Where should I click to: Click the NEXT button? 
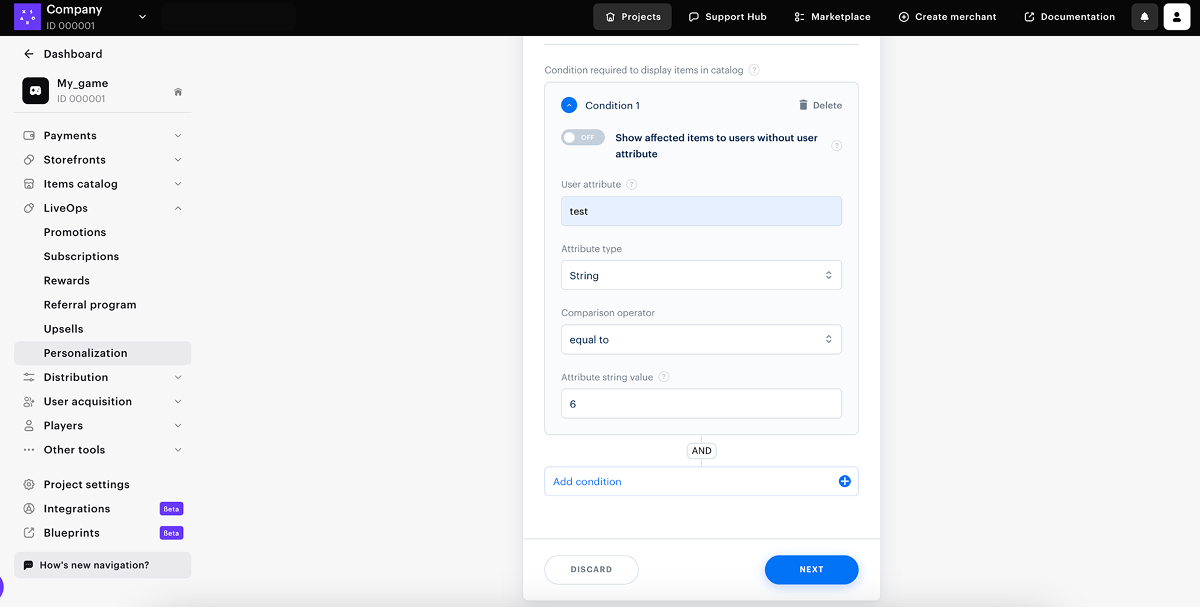(x=811, y=570)
